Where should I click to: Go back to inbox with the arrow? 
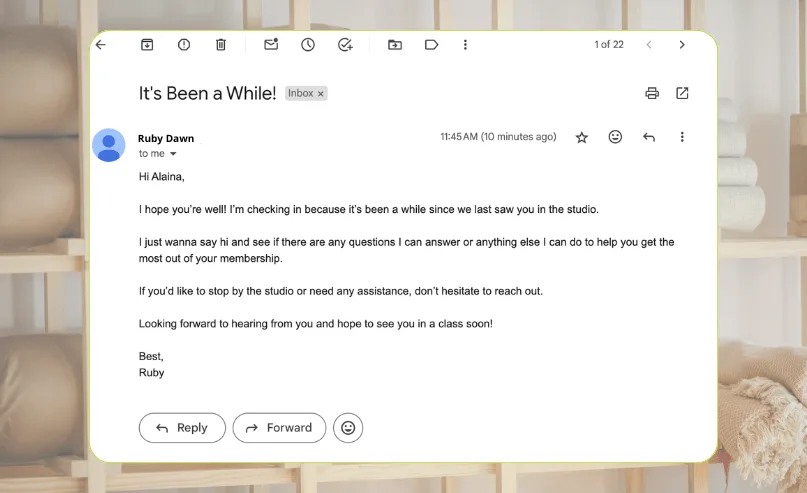pos(101,45)
